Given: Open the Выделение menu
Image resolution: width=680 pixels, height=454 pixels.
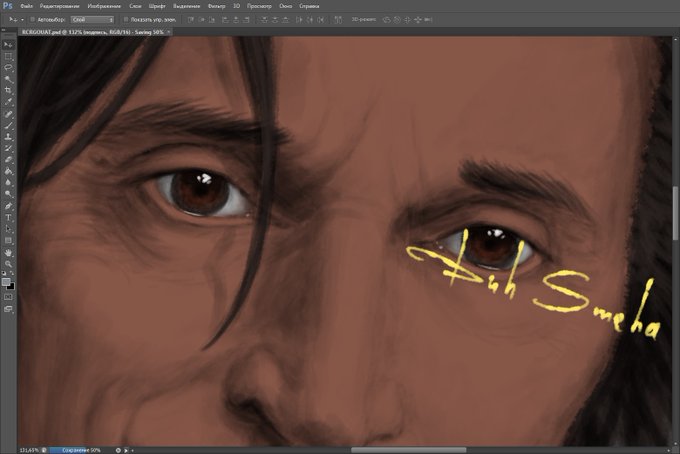Looking at the screenshot, I should tap(186, 6).
